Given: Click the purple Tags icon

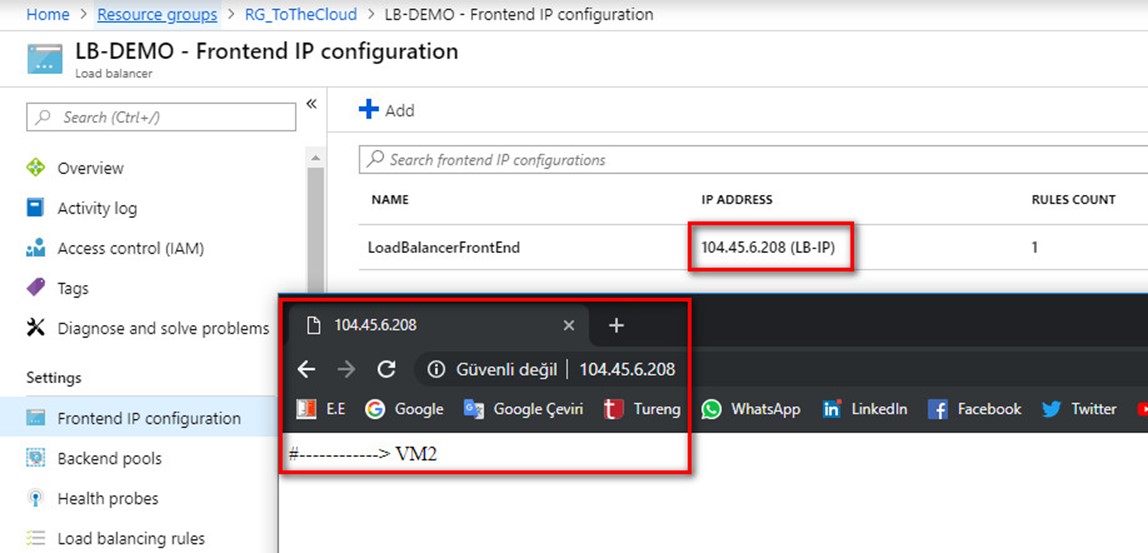Looking at the screenshot, I should (x=35, y=288).
